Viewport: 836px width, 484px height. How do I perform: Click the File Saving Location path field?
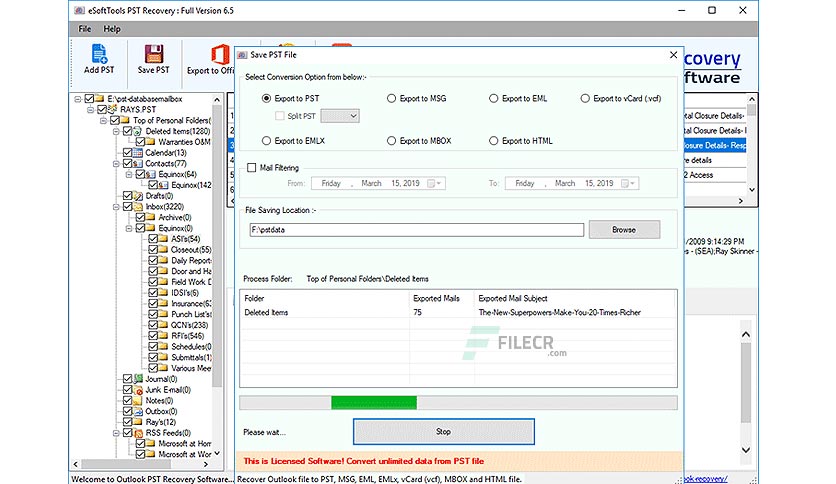tap(416, 230)
